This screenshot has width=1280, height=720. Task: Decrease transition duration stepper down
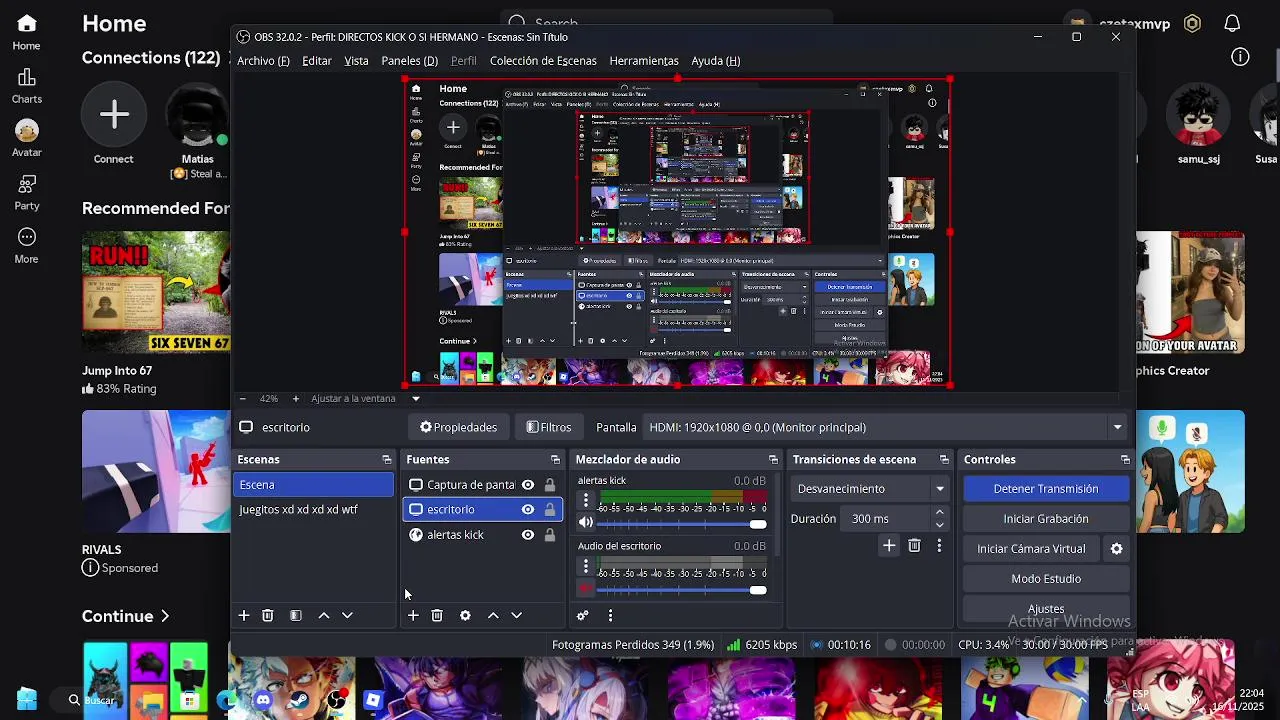coord(939,525)
